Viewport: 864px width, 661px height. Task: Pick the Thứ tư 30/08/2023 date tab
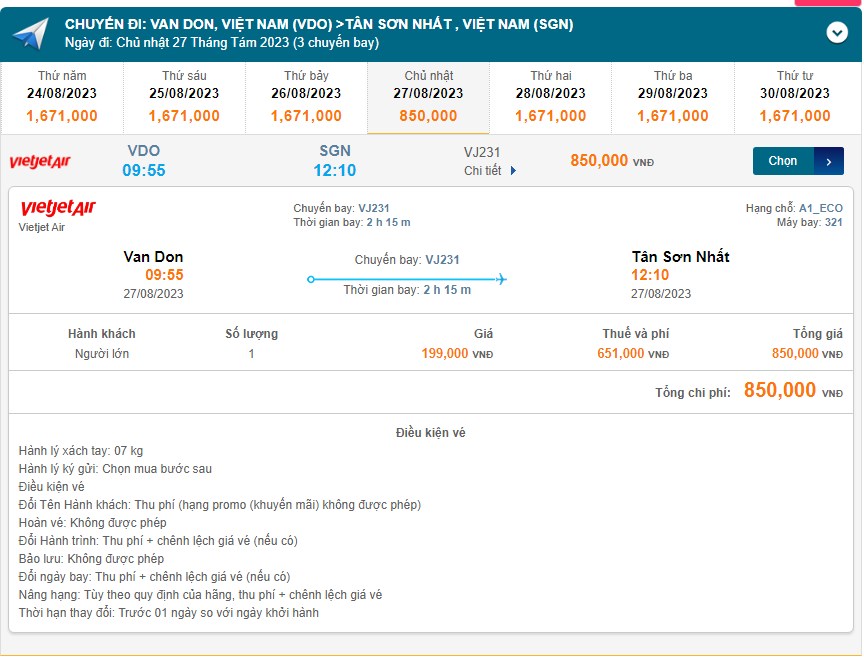[795, 98]
